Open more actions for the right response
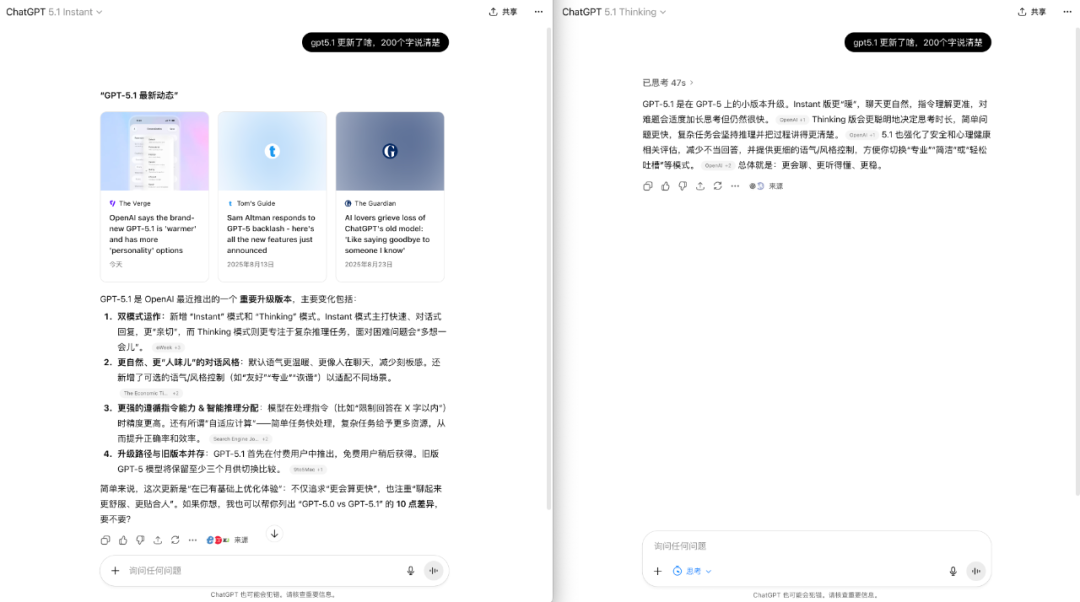1080x602 pixels. [x=735, y=186]
